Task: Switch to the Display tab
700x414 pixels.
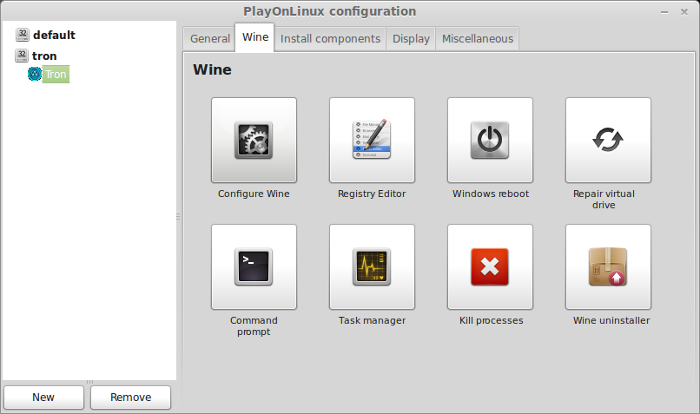Action: (x=411, y=39)
